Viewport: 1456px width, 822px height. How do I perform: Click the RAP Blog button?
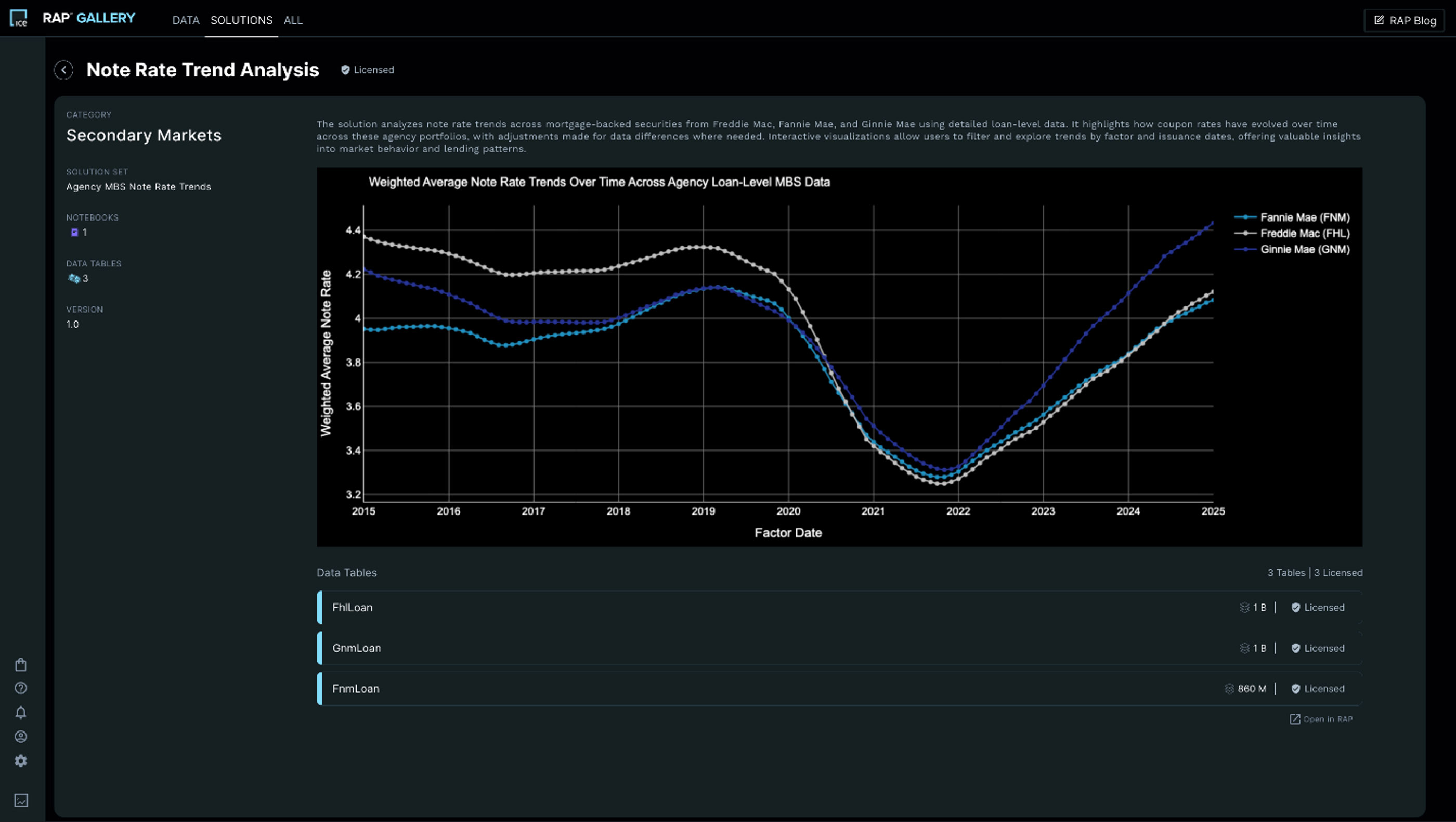1404,20
